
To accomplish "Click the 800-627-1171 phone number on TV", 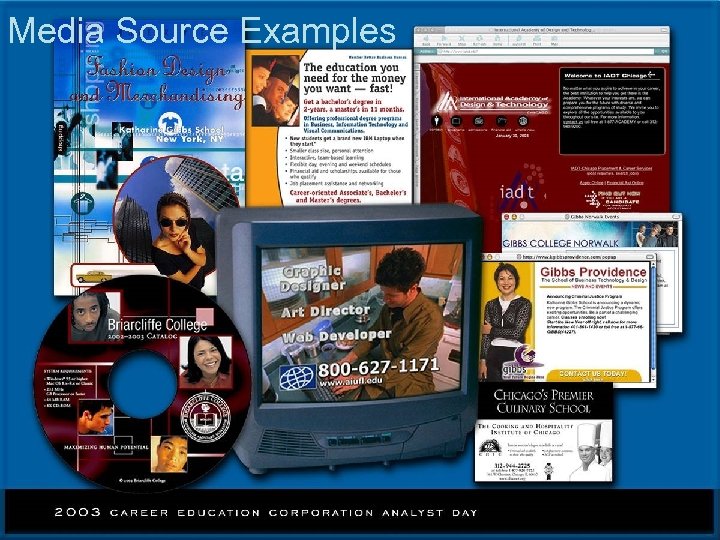I will 378,366.
